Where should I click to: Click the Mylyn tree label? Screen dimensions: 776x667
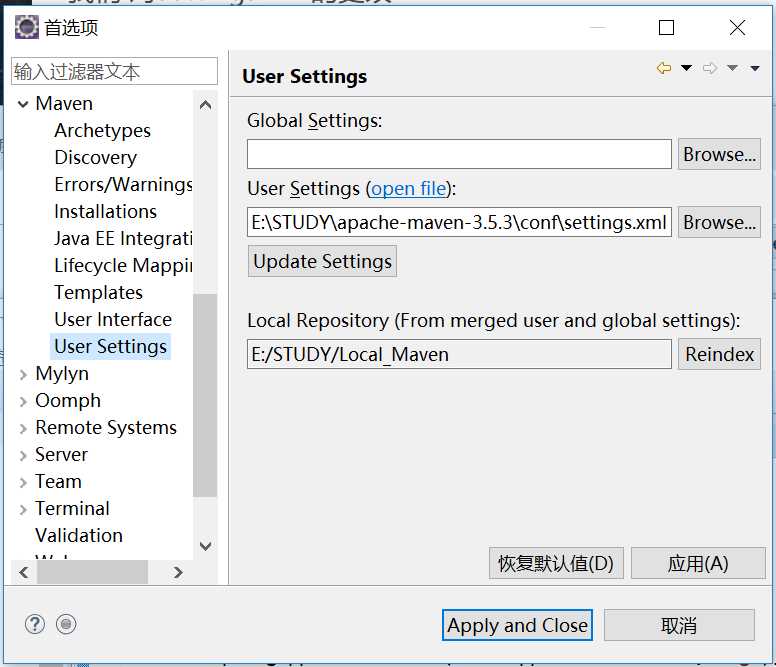tap(62, 374)
